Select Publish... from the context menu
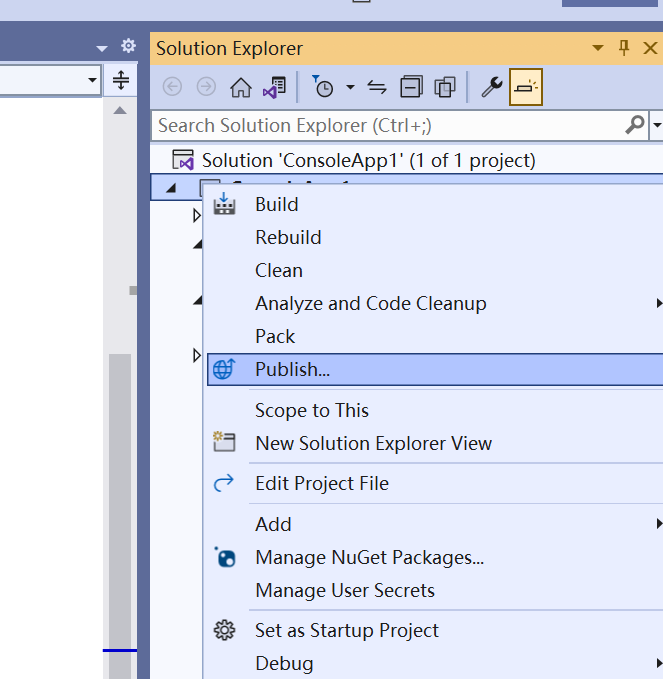Viewport: 663px width, 679px height. [x=292, y=369]
